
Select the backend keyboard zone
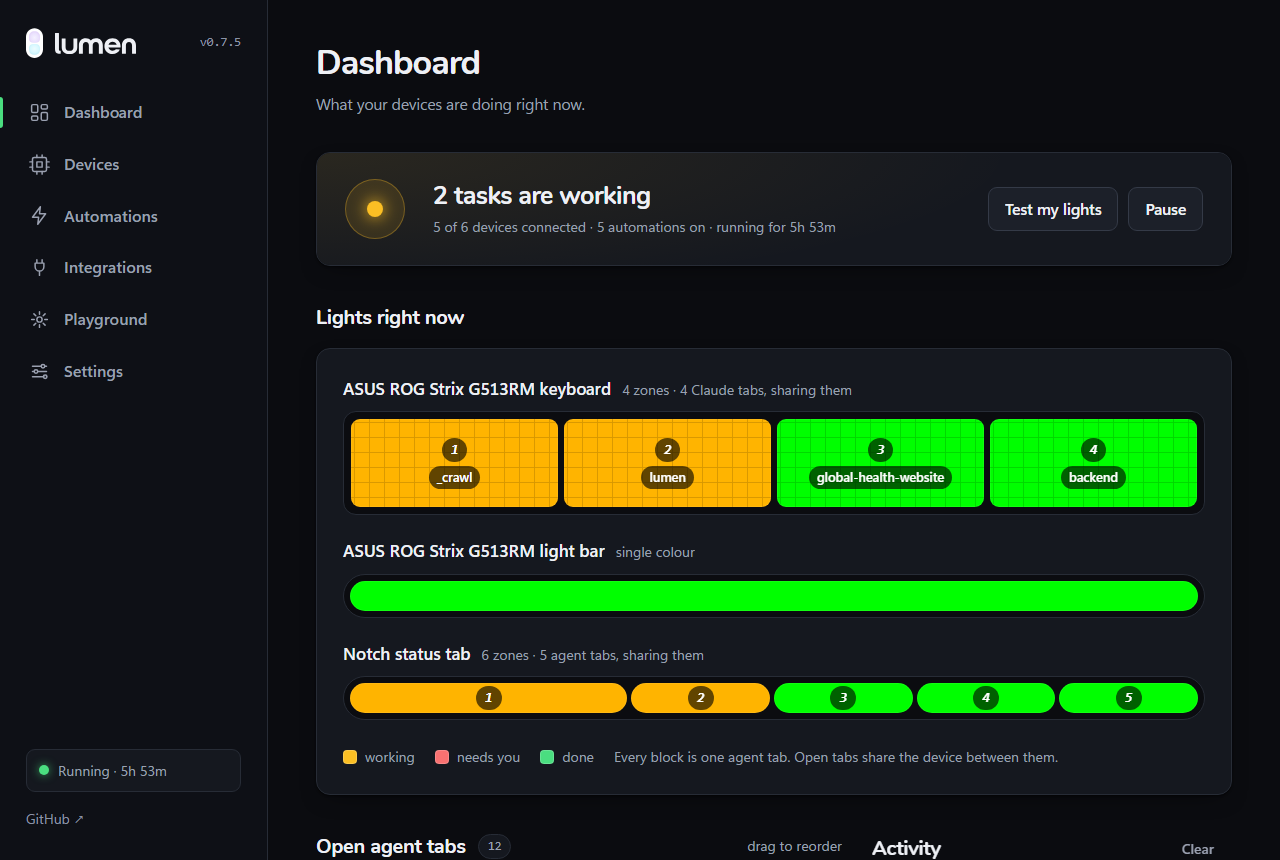point(1093,463)
